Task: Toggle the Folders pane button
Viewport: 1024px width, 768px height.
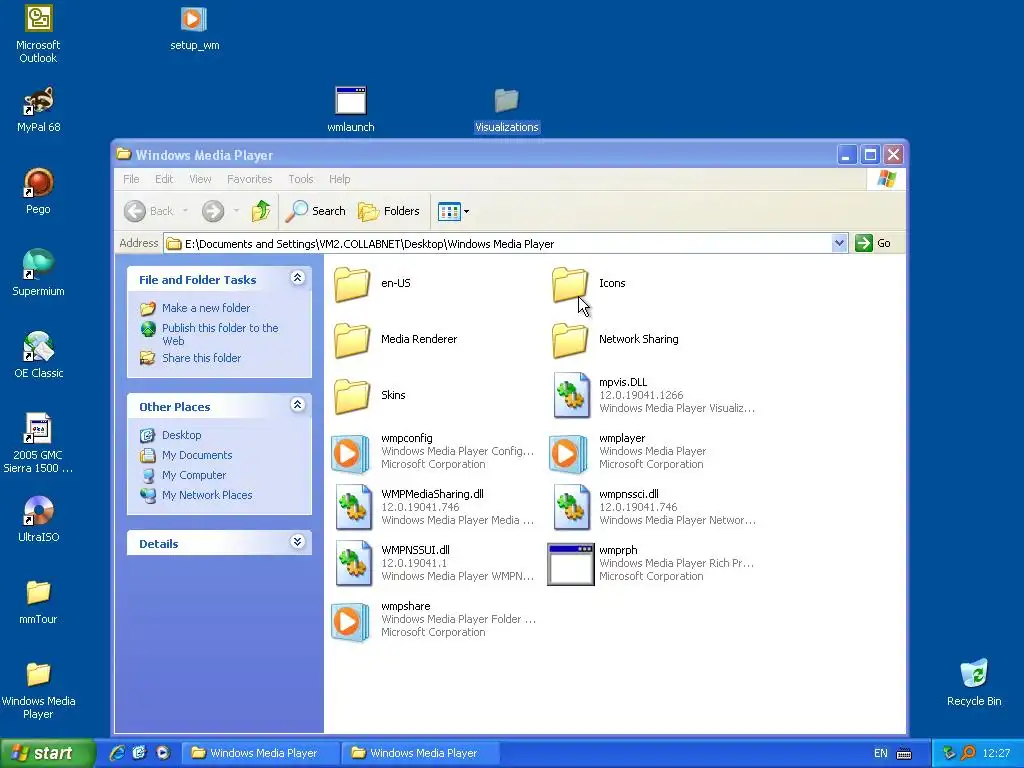Action: (389, 211)
